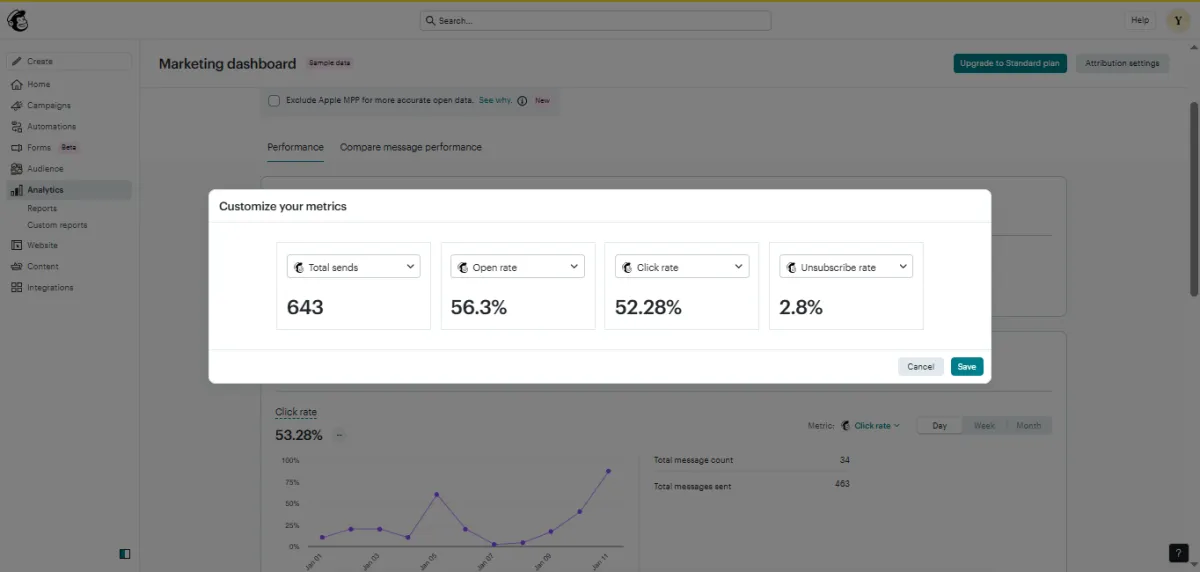Click Upgrade to Standard plan

[x=1011, y=63]
